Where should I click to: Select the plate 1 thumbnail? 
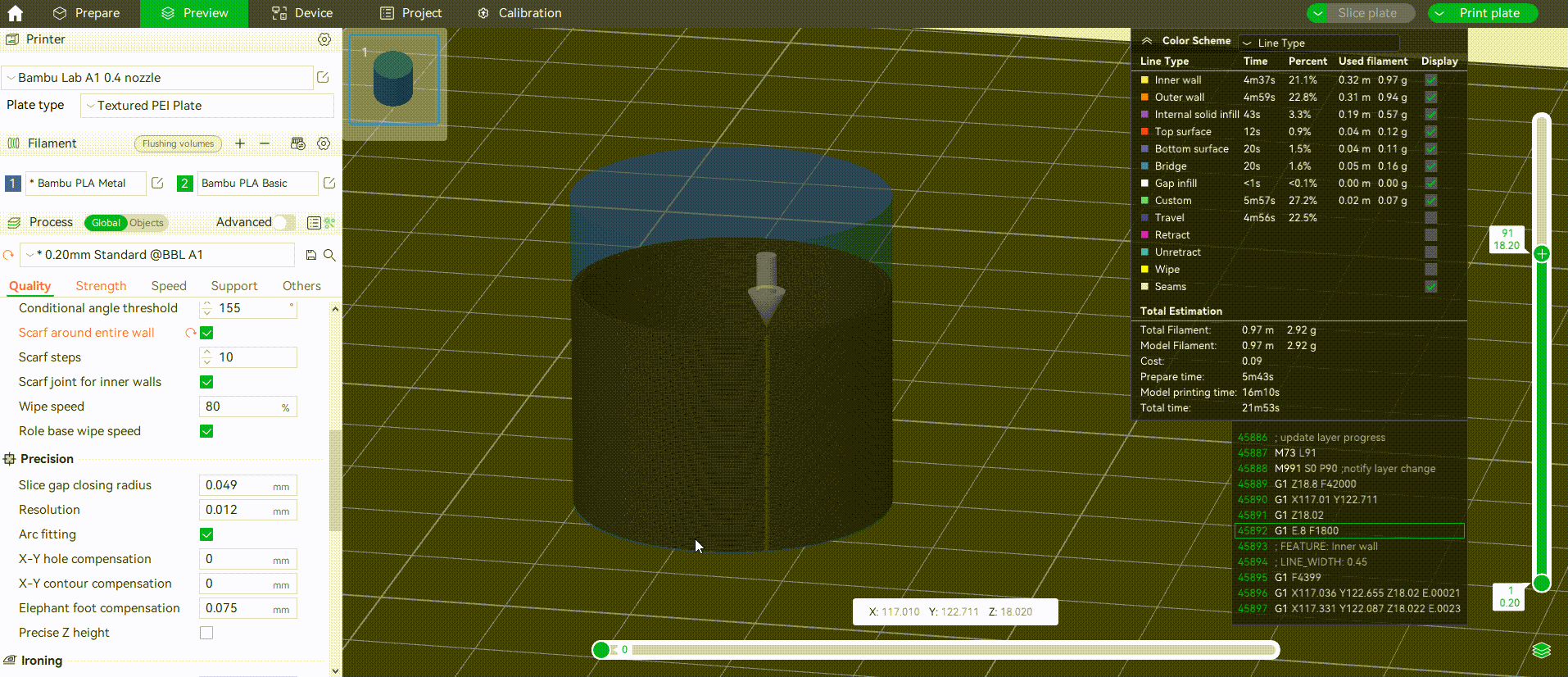coord(393,80)
